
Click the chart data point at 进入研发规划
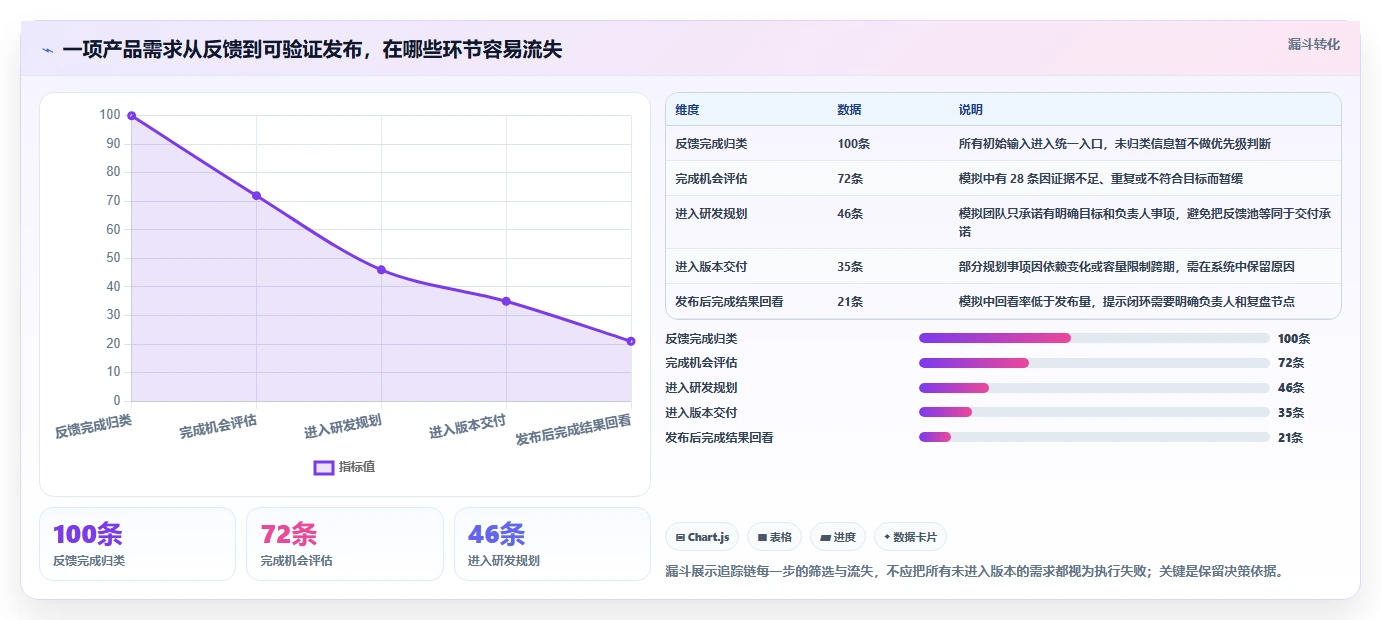pos(381,270)
